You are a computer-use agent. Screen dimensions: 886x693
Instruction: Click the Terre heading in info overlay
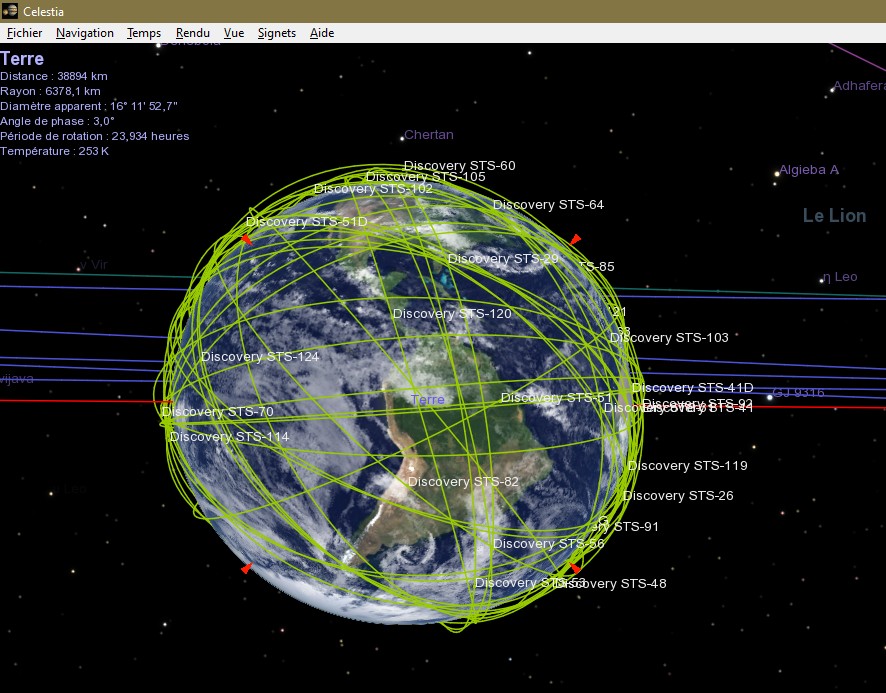coord(22,59)
